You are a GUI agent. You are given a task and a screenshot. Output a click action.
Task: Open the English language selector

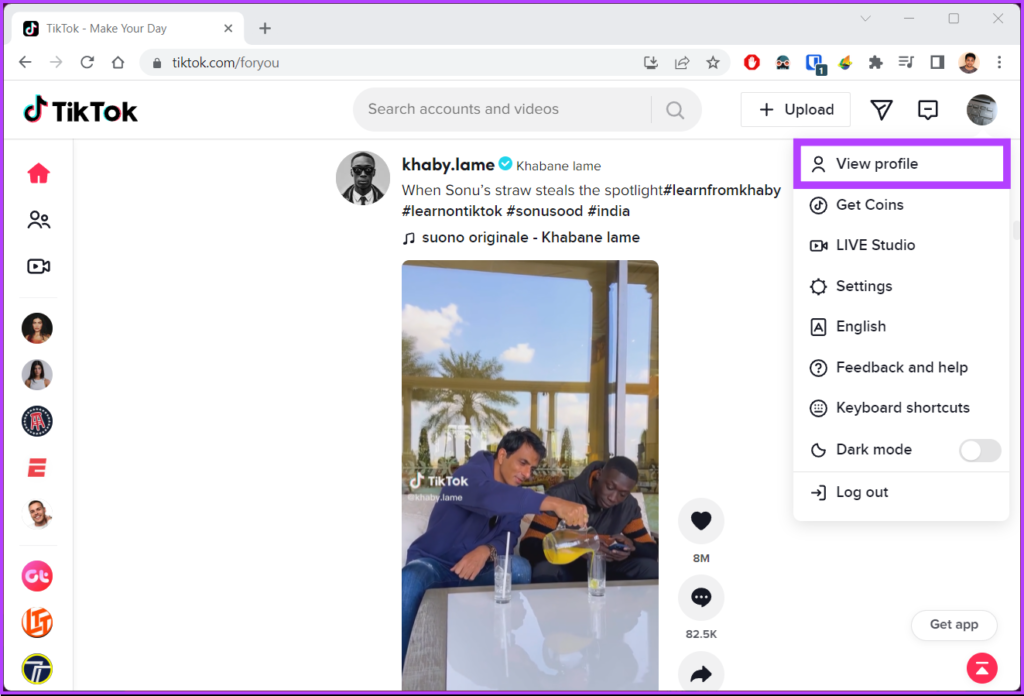[x=860, y=327]
